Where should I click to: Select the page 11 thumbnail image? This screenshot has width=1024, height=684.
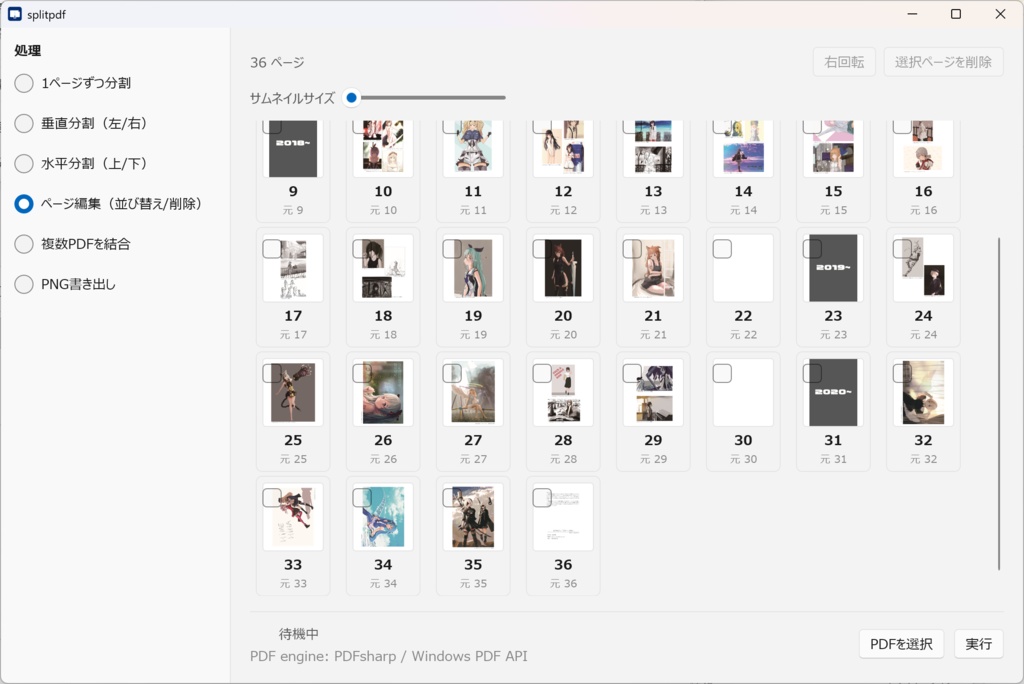pos(473,148)
